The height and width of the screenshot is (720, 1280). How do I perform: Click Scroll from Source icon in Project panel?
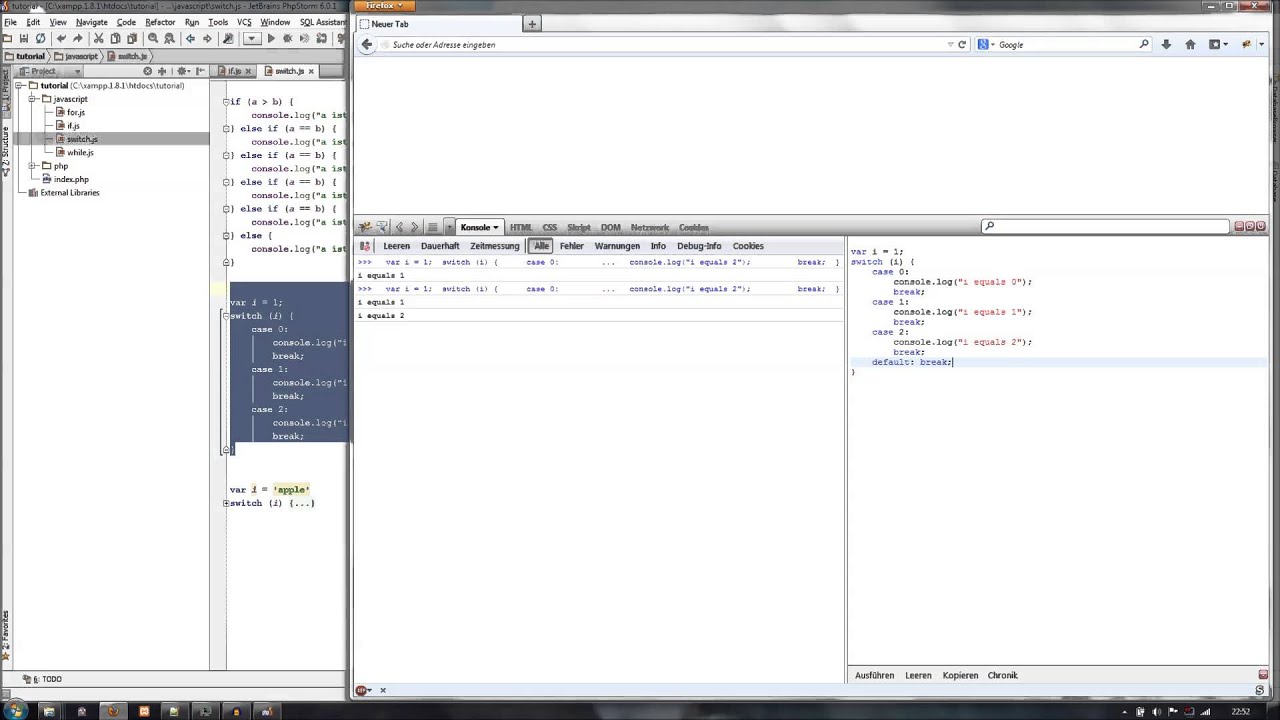[x=147, y=71]
